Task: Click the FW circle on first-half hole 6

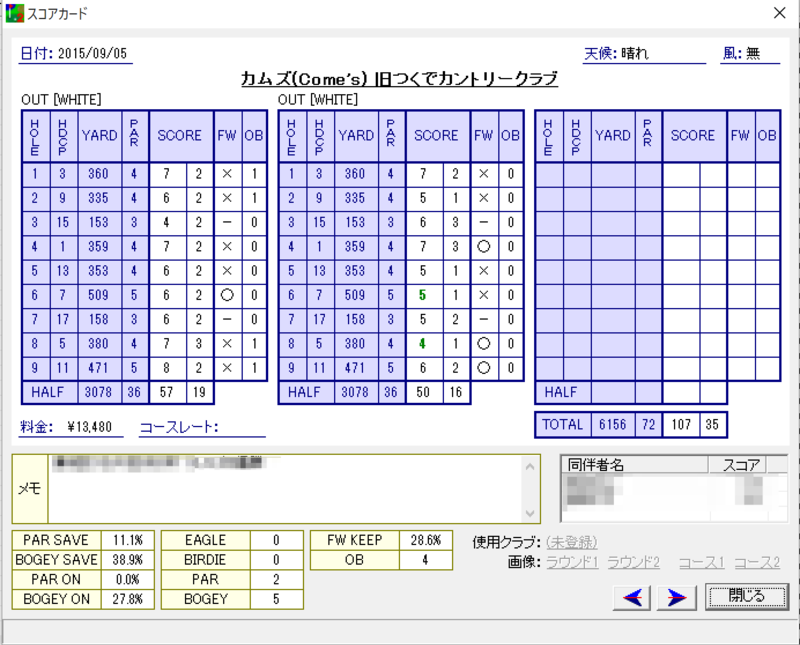Action: 227,295
